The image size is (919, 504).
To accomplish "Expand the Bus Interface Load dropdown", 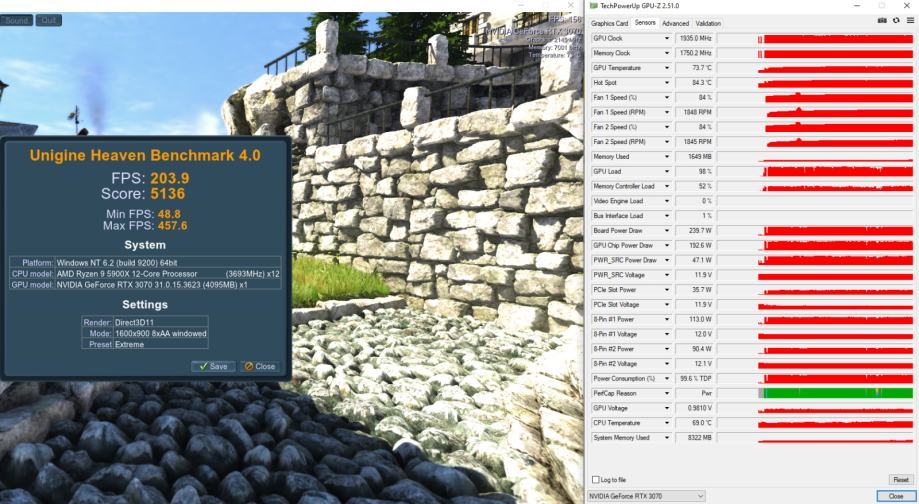I will [666, 216].
